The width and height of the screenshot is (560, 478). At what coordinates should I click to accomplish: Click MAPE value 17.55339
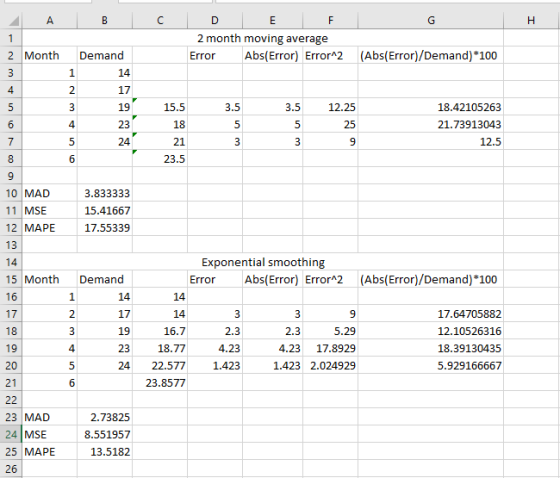105,228
